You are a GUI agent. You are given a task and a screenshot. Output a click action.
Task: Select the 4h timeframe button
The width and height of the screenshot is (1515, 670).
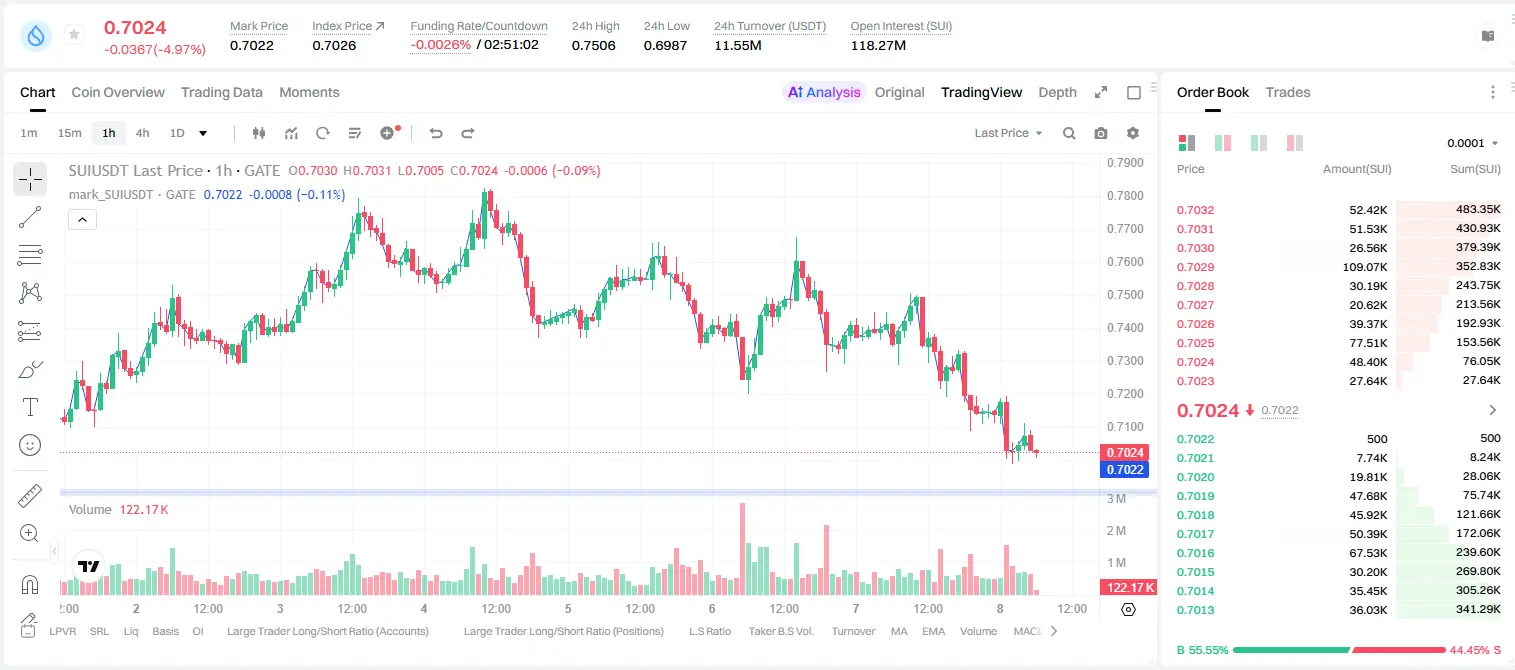142,133
